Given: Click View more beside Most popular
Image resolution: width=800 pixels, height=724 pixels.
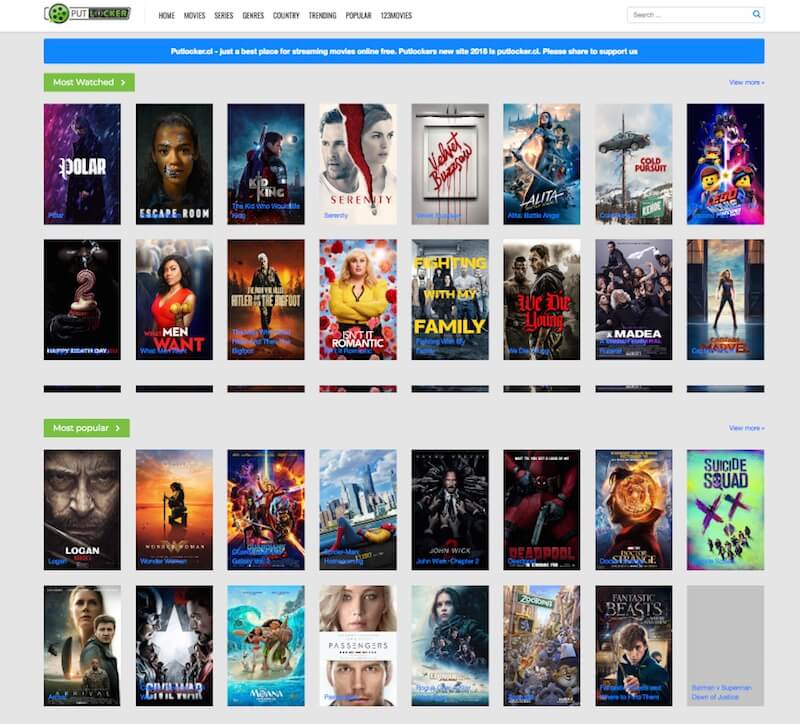Looking at the screenshot, I should click(x=746, y=428).
